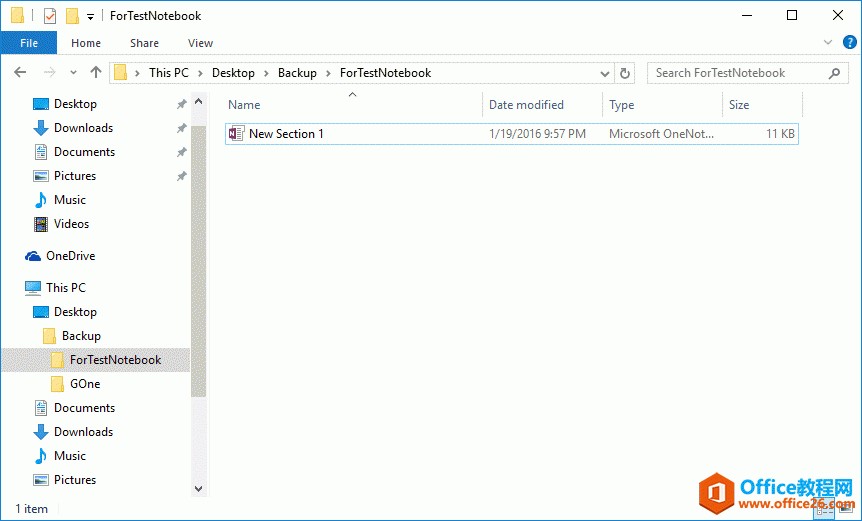The width and height of the screenshot is (862, 521).
Task: Expand the address bar history dropdown
Action: (605, 73)
